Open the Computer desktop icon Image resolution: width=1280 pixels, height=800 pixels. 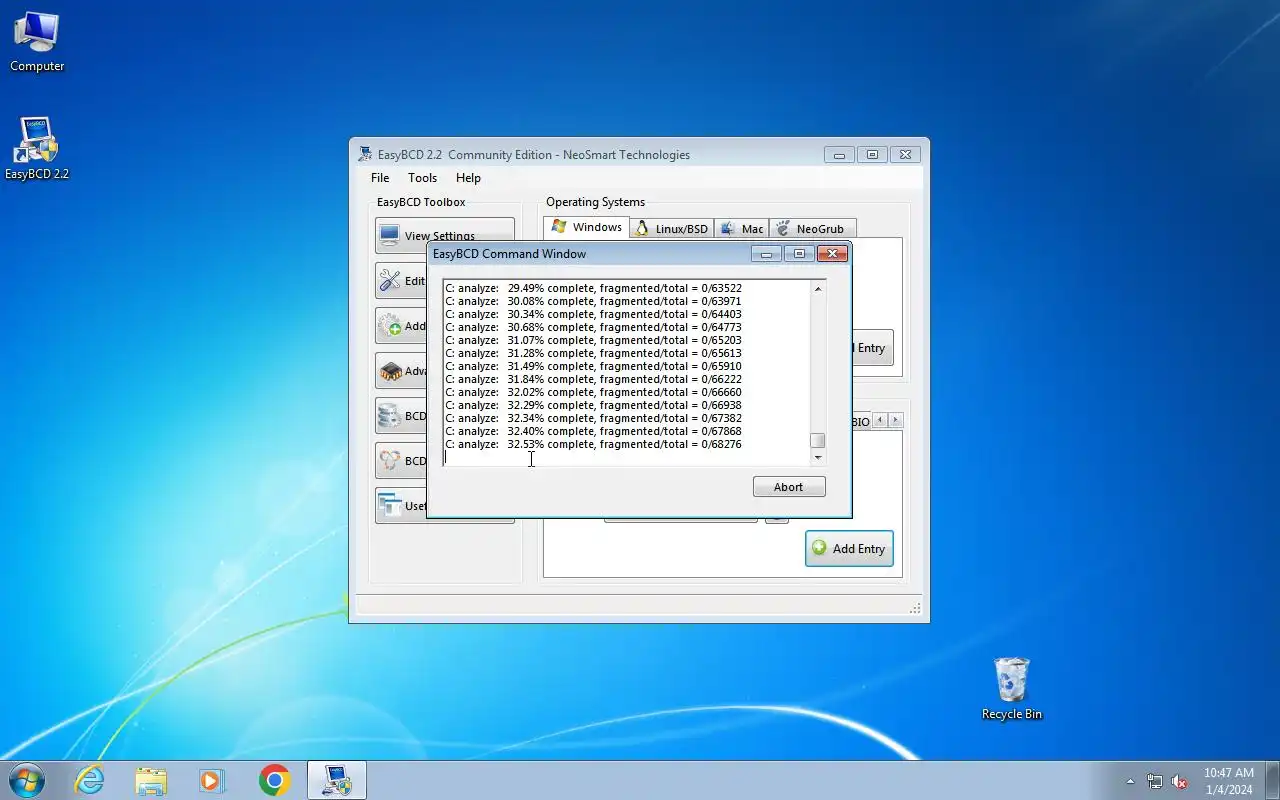coord(37,42)
